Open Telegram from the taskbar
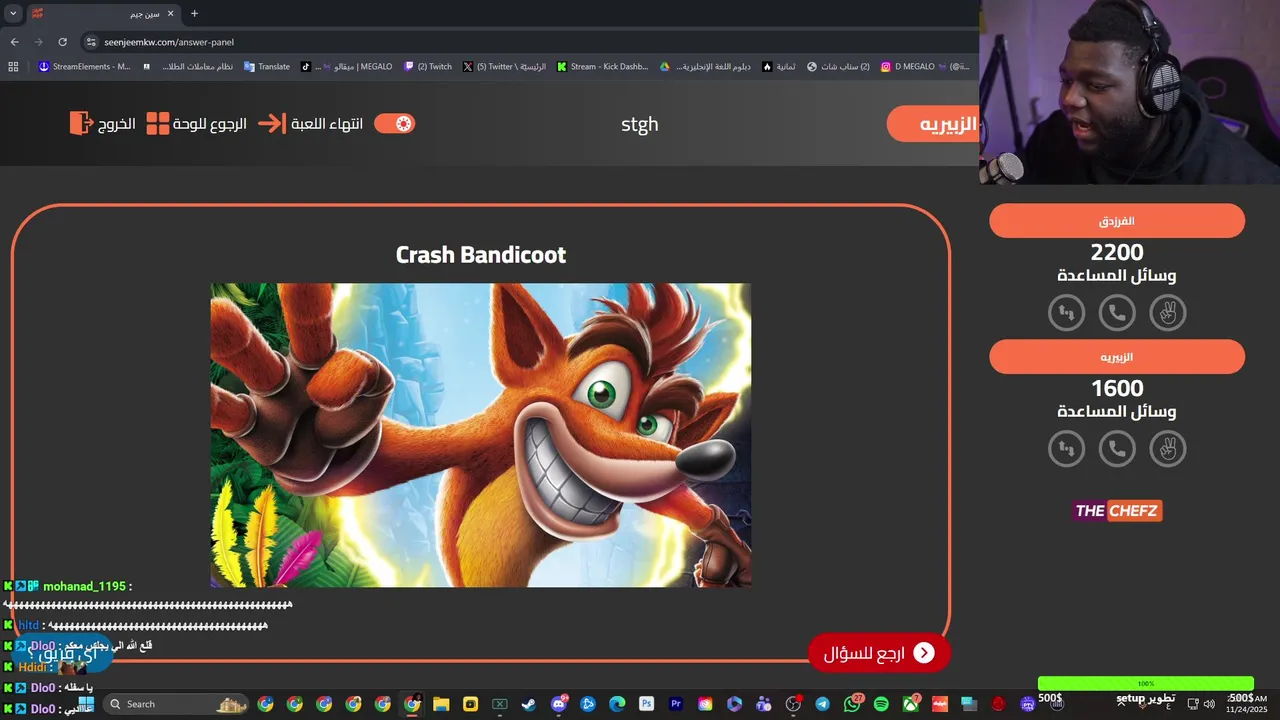The image size is (1280, 720). click(x=823, y=704)
